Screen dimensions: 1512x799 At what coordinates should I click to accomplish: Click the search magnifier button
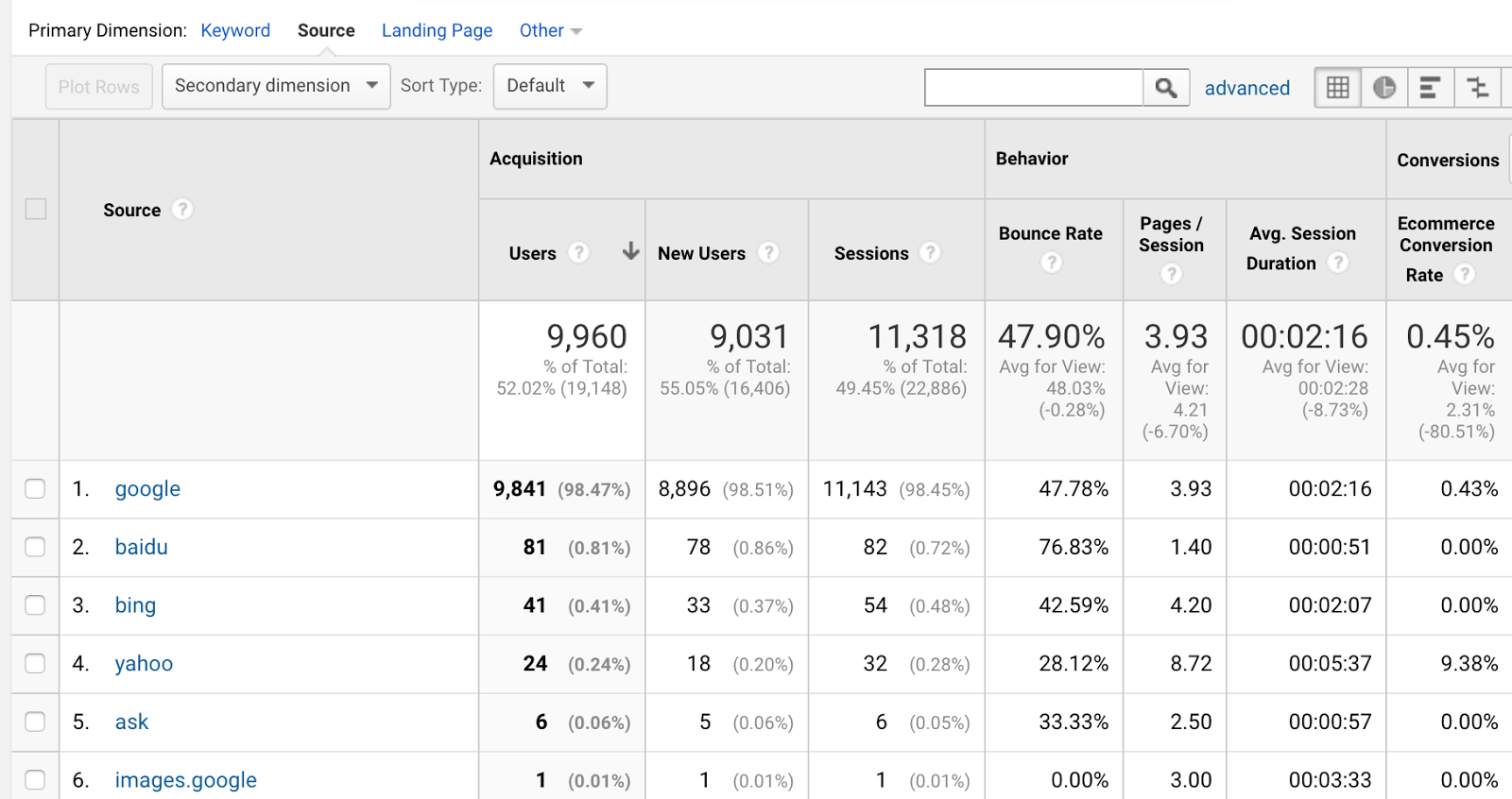click(1166, 88)
